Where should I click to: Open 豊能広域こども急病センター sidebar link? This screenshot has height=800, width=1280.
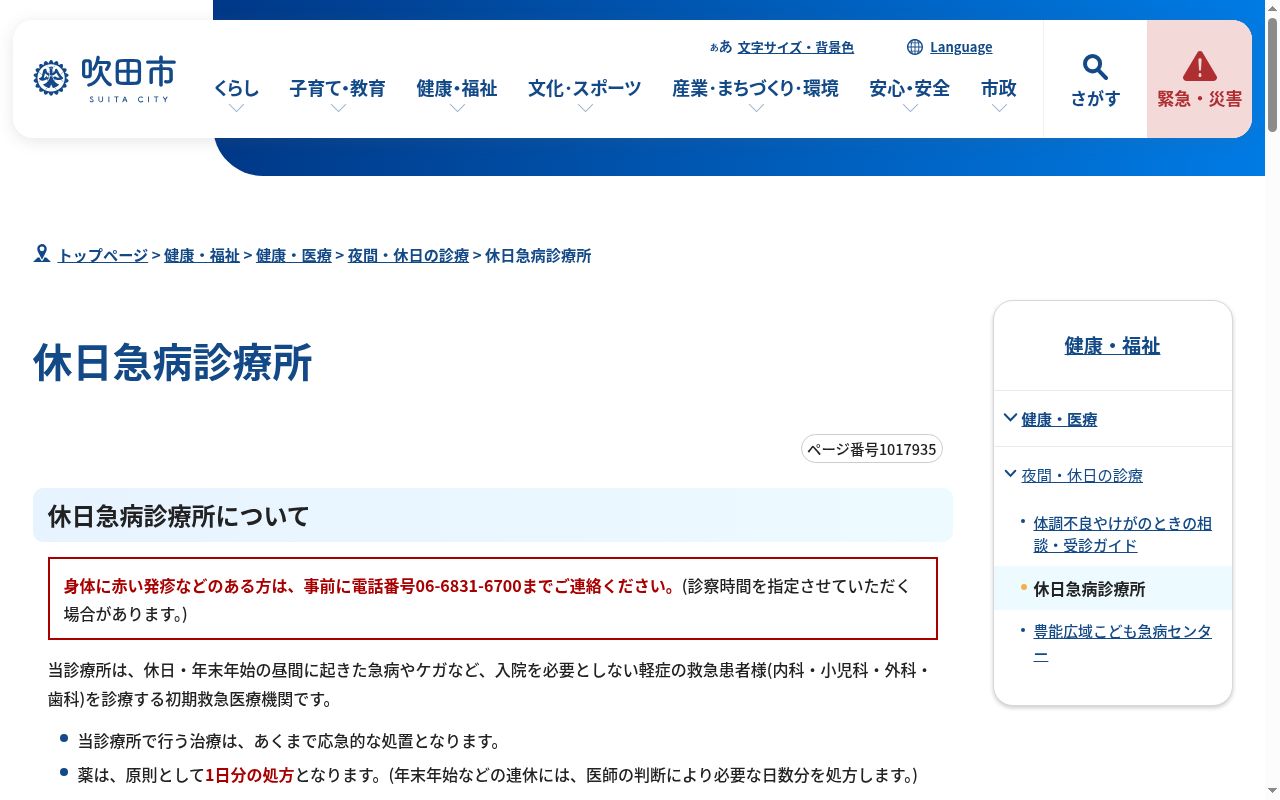point(1123,643)
